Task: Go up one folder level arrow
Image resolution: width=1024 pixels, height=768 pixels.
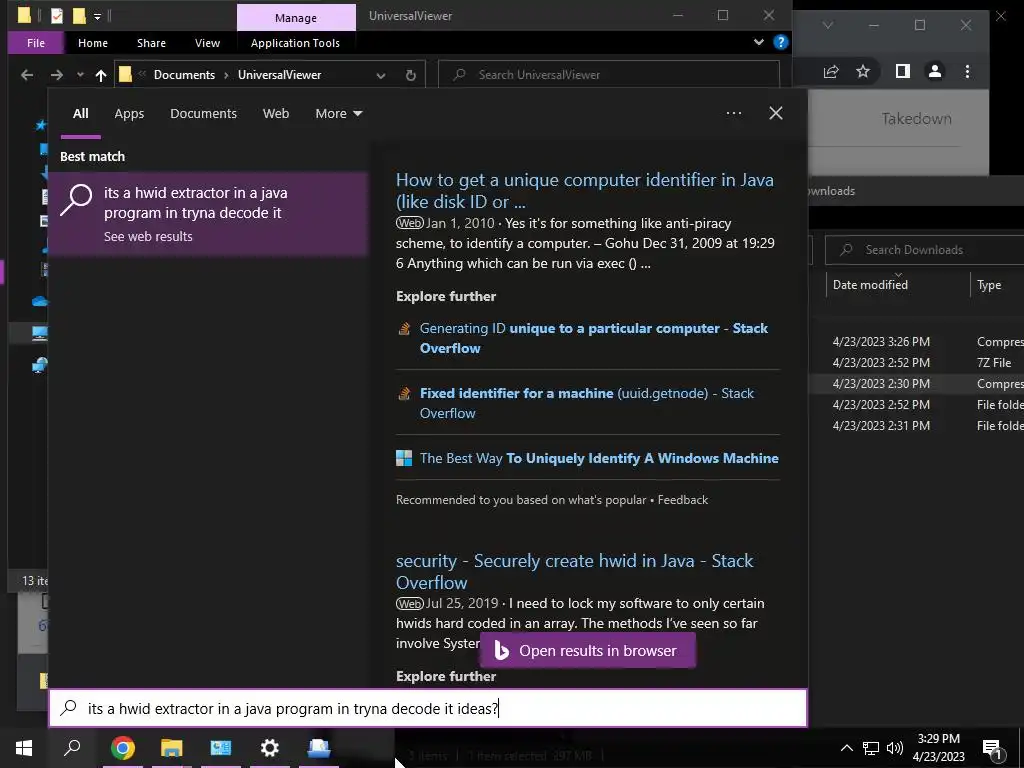Action: coord(101,75)
